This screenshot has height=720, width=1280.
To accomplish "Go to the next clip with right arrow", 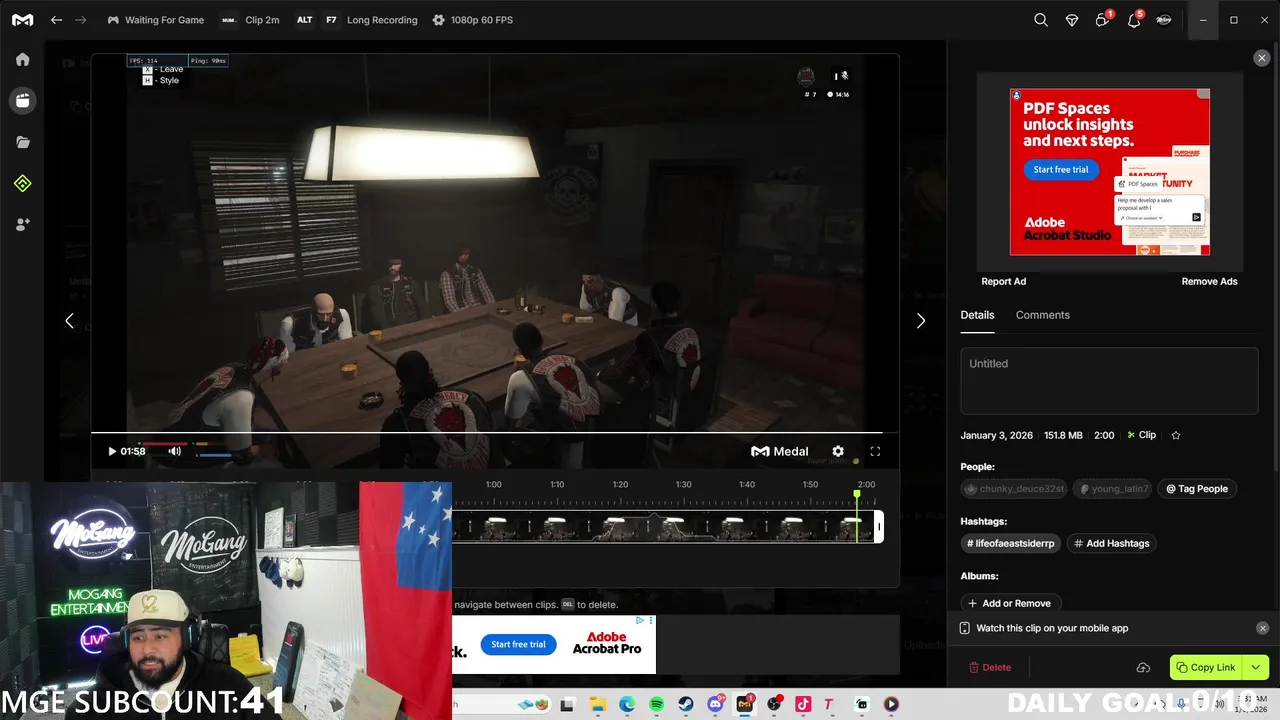I will click(921, 321).
